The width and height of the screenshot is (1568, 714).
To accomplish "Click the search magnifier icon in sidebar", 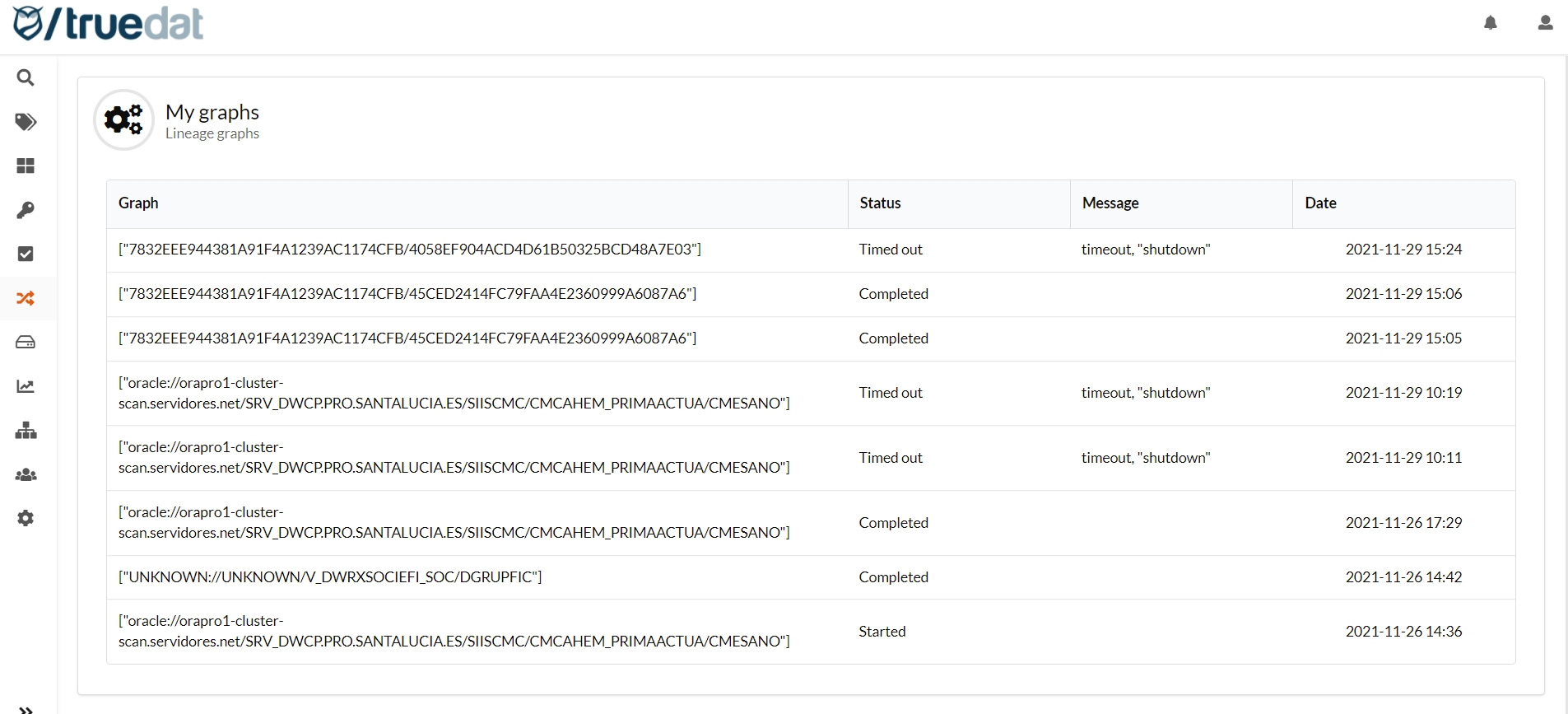I will pos(26,77).
